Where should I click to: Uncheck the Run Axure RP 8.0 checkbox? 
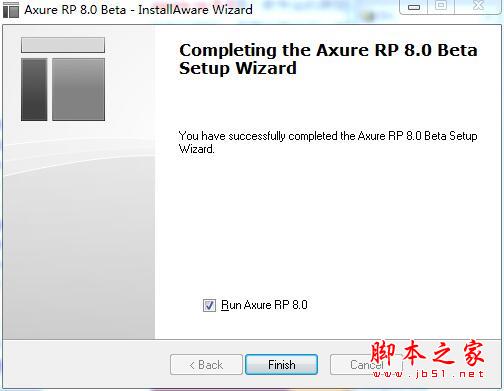coord(209,305)
